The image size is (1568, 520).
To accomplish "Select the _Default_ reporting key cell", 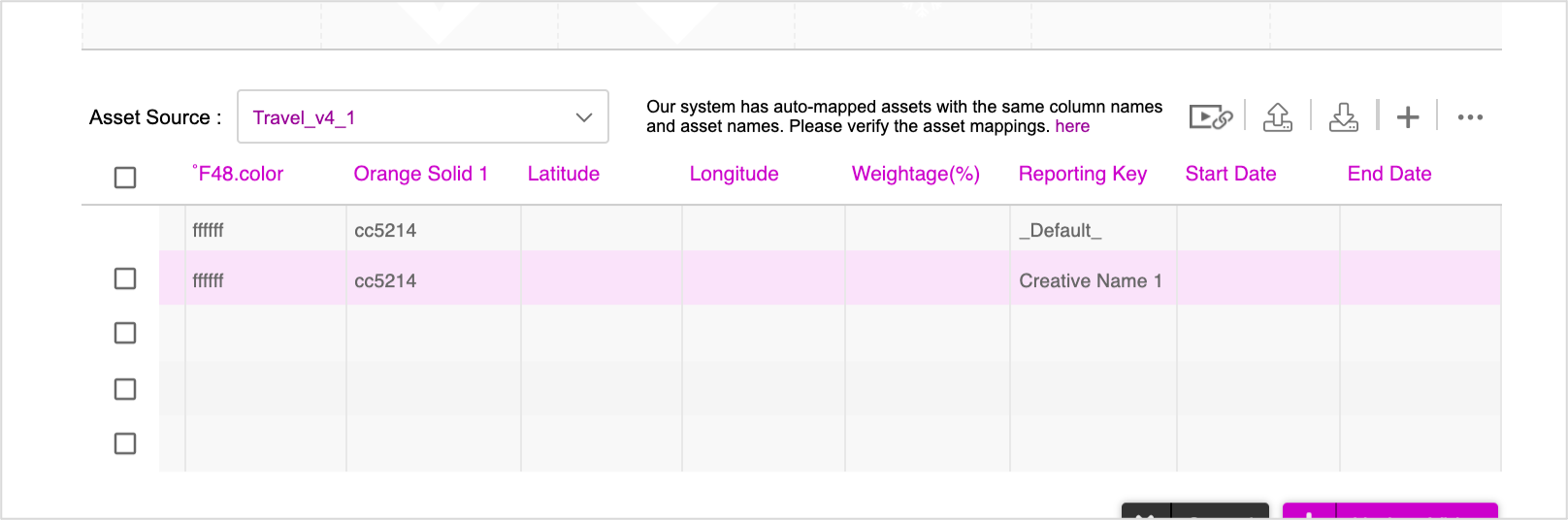I will 1094,230.
